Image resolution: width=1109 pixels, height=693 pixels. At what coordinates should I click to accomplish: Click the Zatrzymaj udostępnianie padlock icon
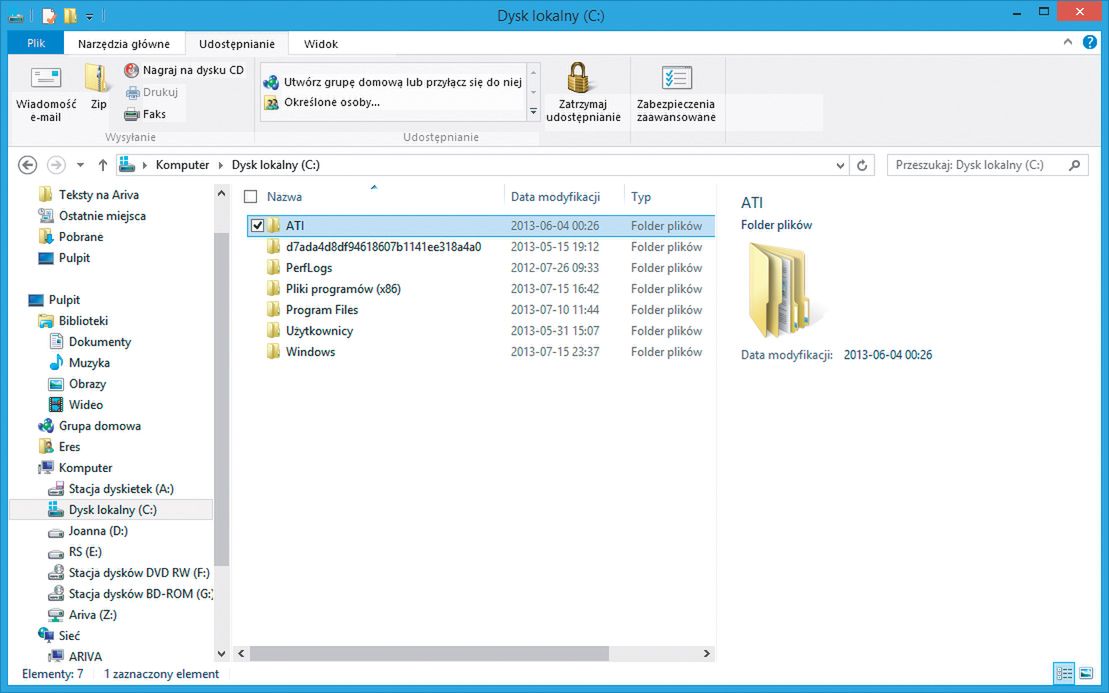coord(579,78)
